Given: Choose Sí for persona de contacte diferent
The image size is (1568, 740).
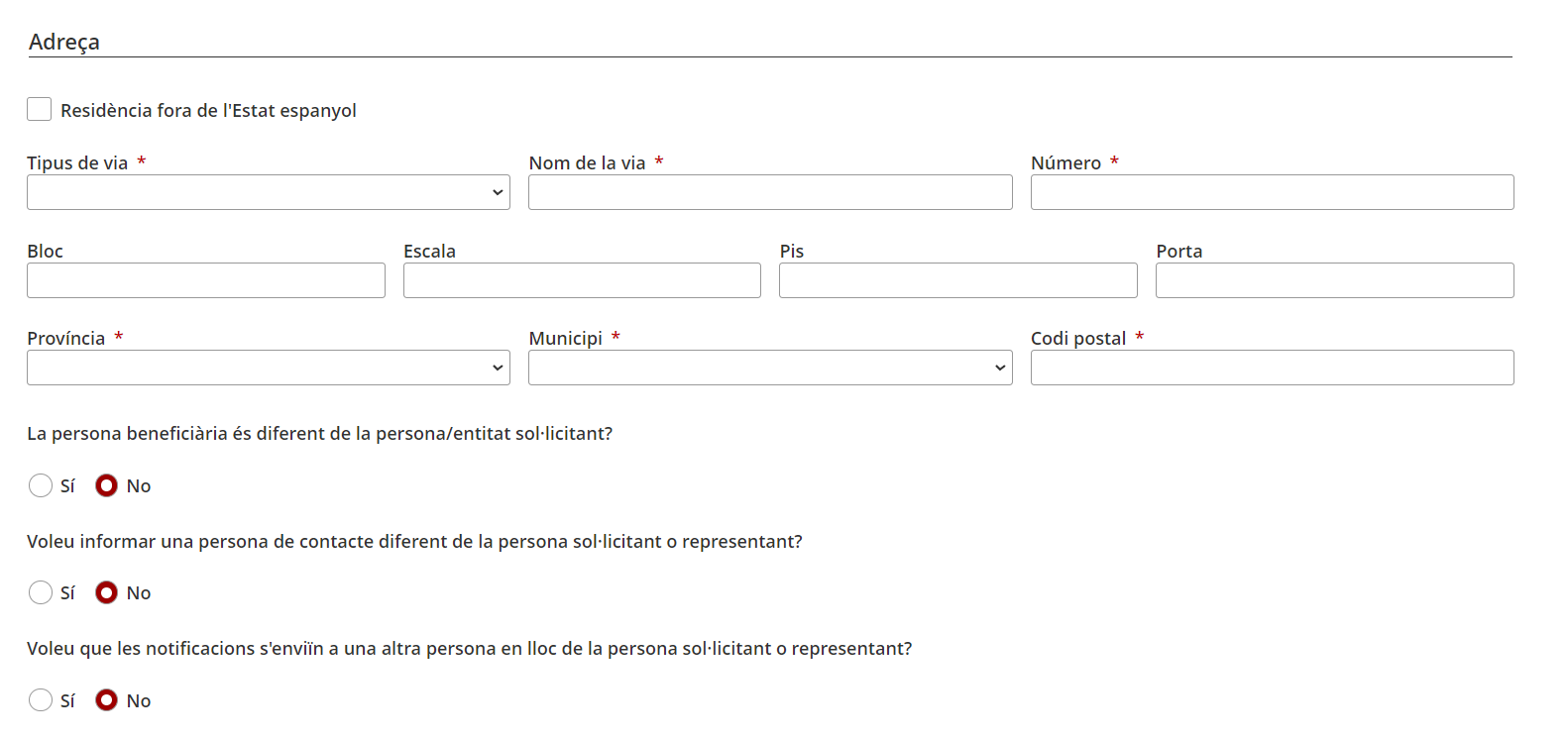Looking at the screenshot, I should [41, 592].
